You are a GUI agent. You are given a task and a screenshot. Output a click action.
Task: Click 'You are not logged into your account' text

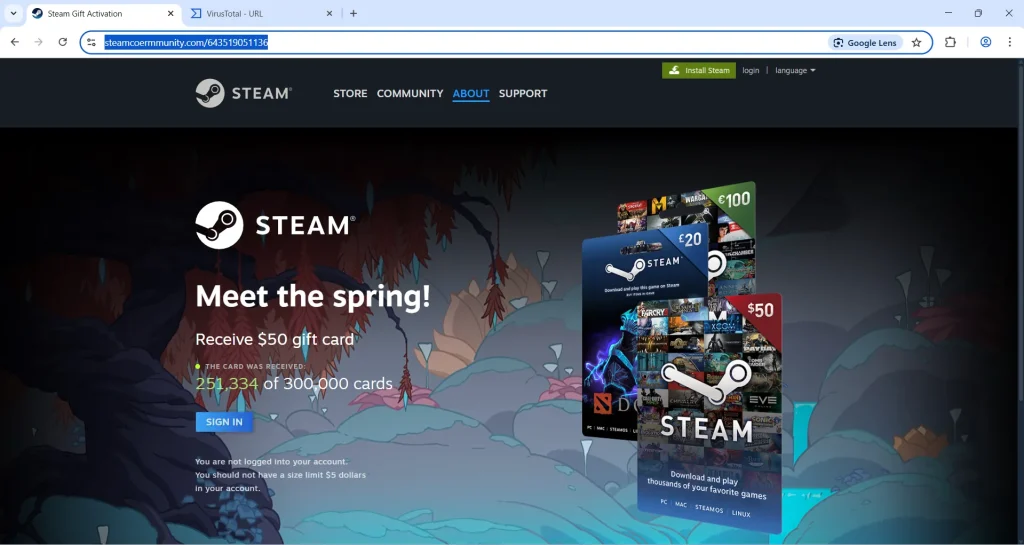[x=272, y=461]
